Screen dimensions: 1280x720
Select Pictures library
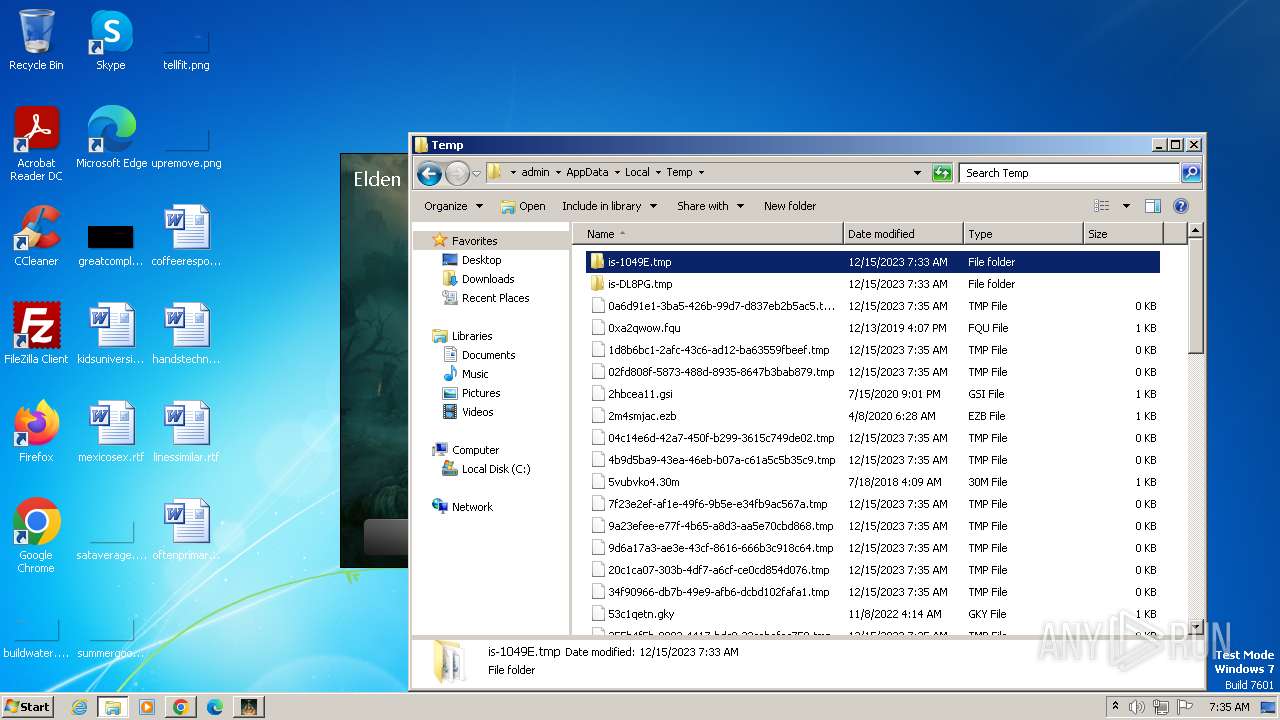coord(481,393)
